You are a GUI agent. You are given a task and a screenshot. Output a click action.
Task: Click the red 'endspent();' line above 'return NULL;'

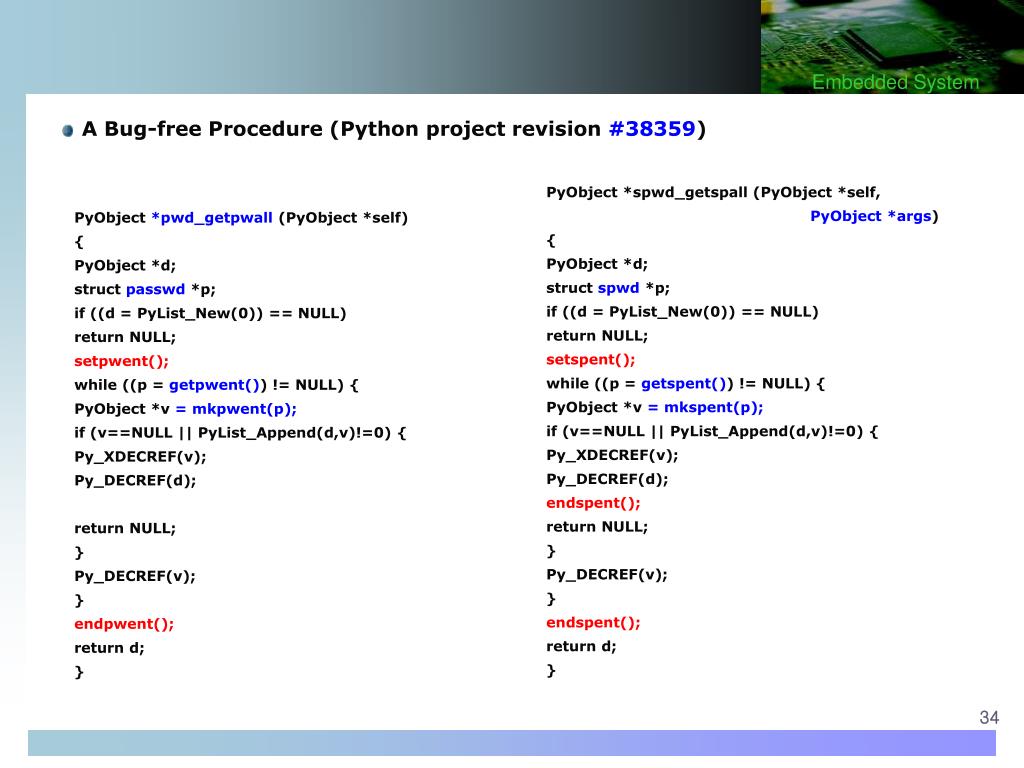[593, 503]
